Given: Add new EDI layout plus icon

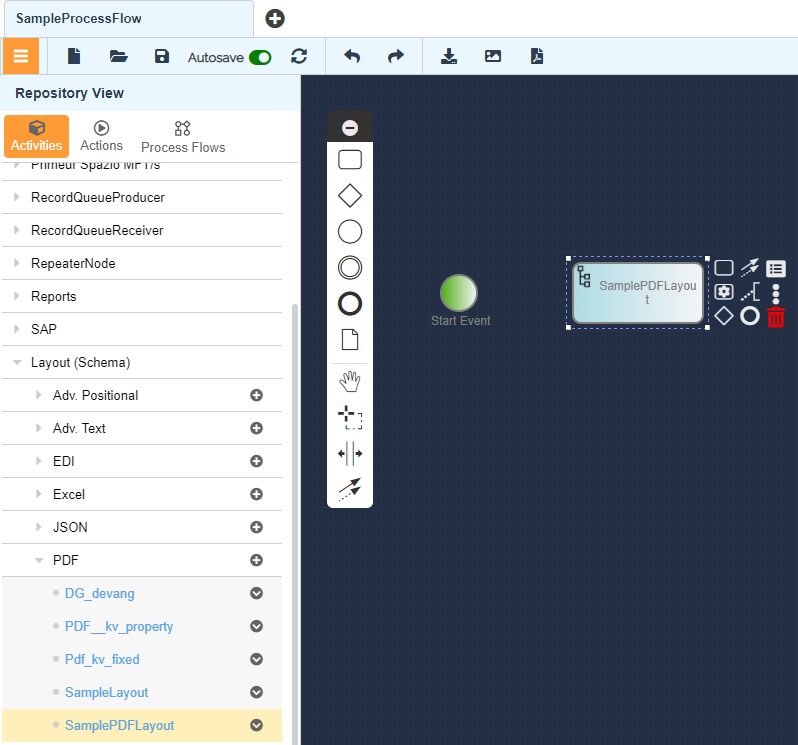Looking at the screenshot, I should tap(256, 461).
